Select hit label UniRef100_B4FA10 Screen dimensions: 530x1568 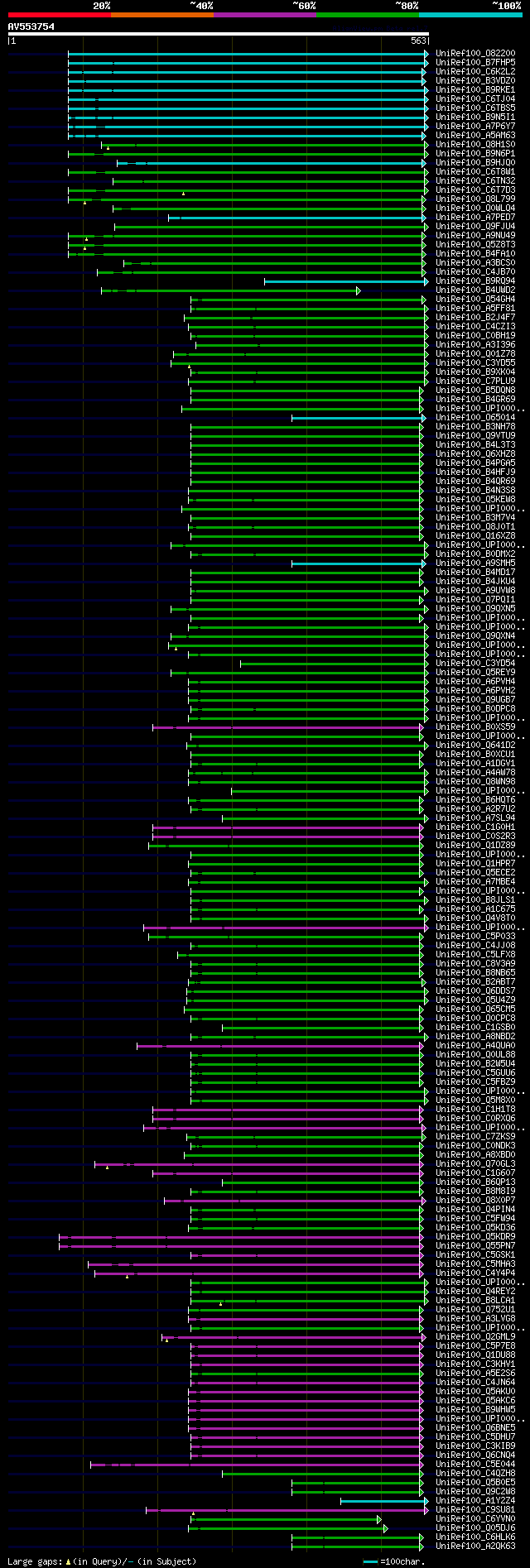click(x=476, y=254)
